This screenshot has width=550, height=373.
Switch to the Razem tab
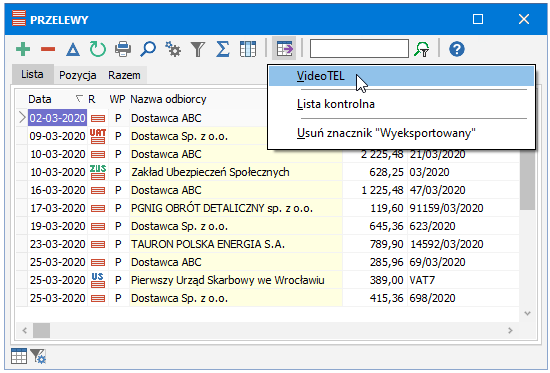click(124, 75)
